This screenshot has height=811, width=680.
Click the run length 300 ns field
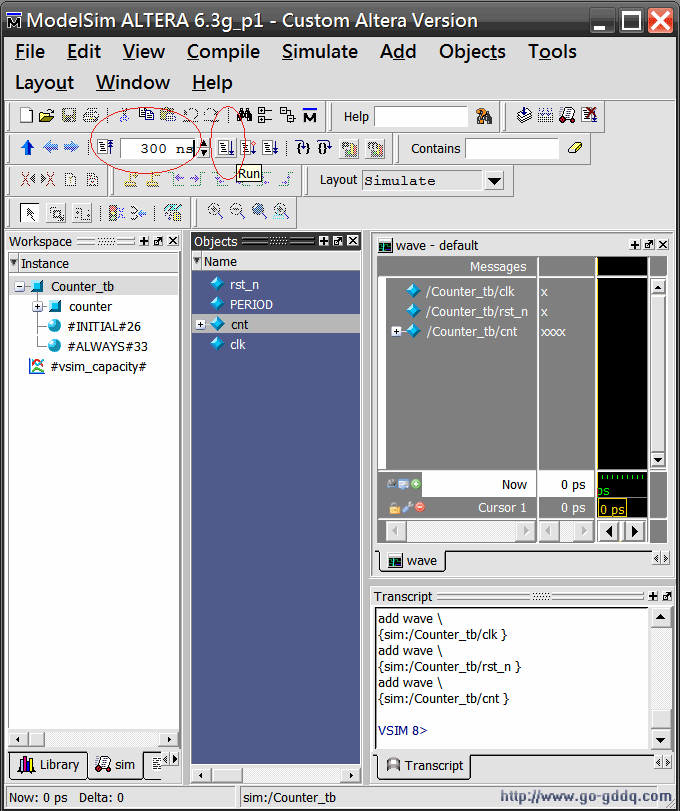coord(157,148)
